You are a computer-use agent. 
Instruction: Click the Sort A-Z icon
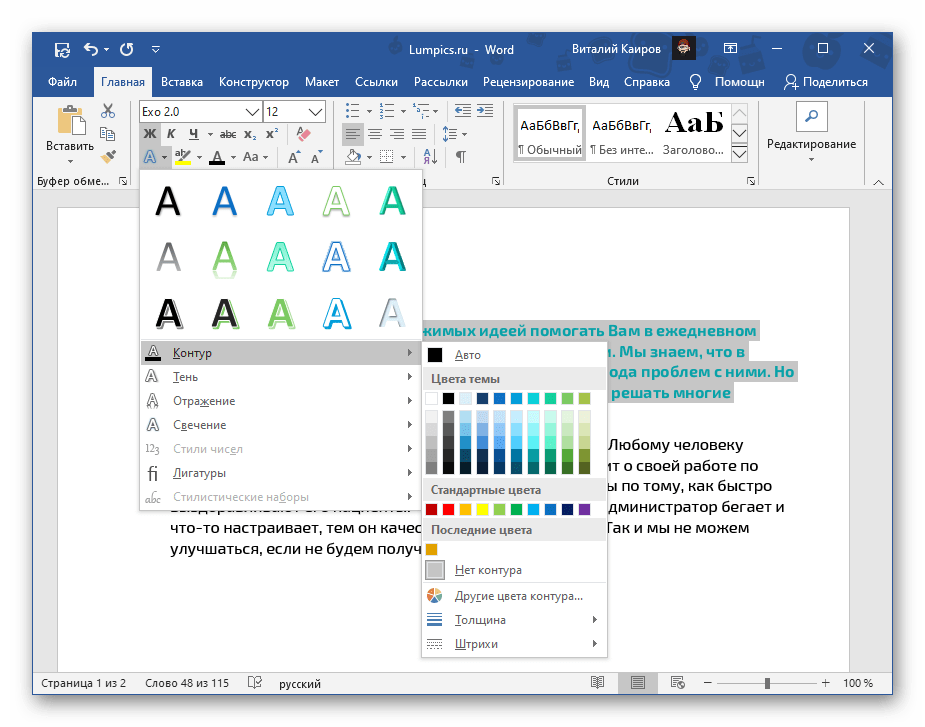pyautogui.click(x=431, y=157)
